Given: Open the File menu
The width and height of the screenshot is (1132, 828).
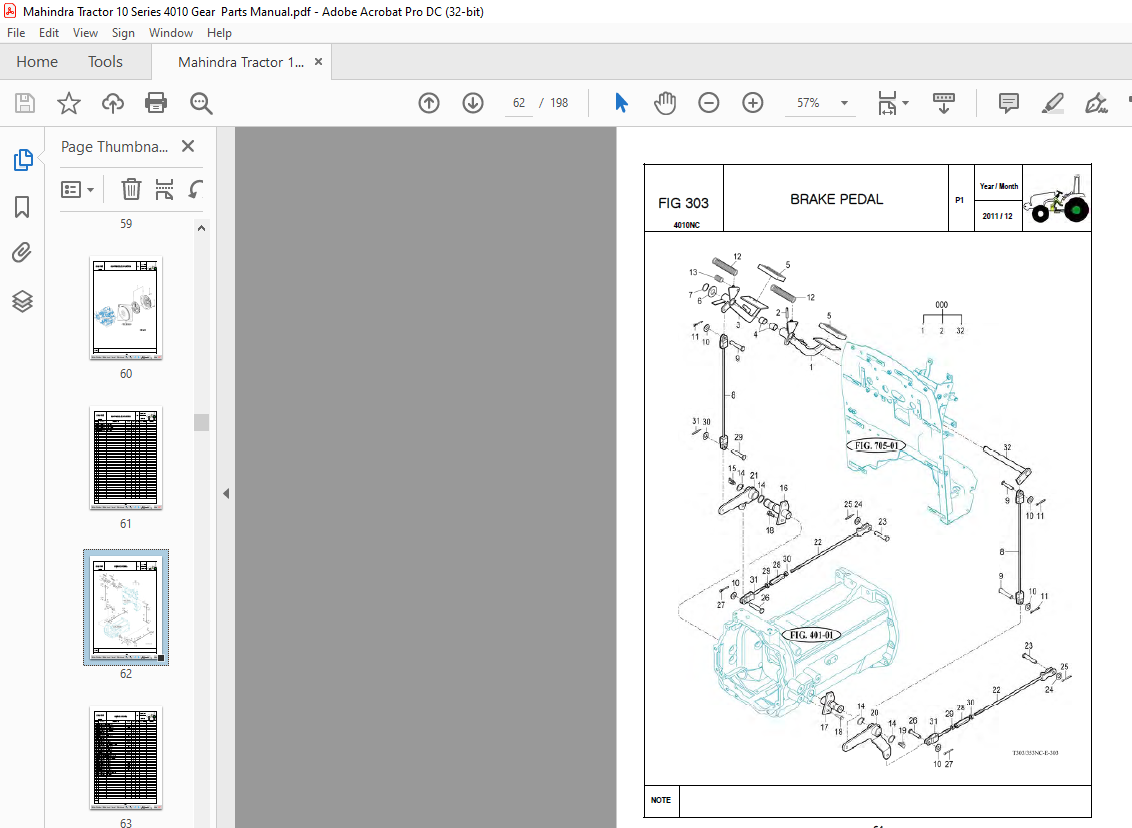Looking at the screenshot, I should pos(16,32).
